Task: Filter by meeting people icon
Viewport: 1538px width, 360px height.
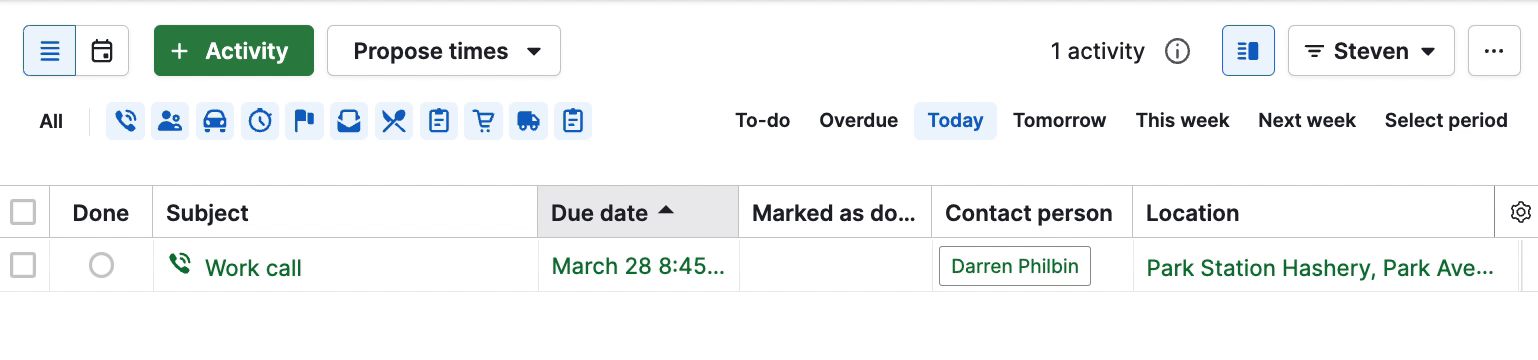Action: pyautogui.click(x=170, y=121)
